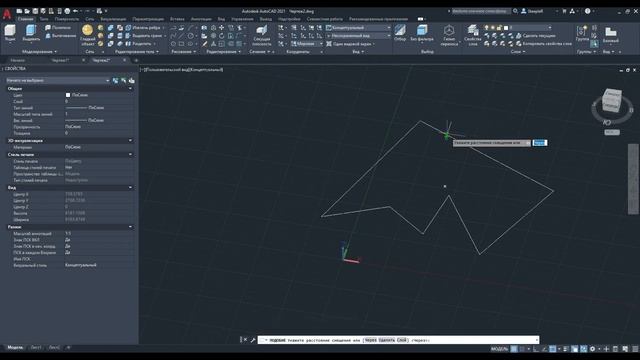The height and width of the screenshot is (360, 640).
Task: Expand the Layers (Слои) panel dropdown
Action: (518, 52)
